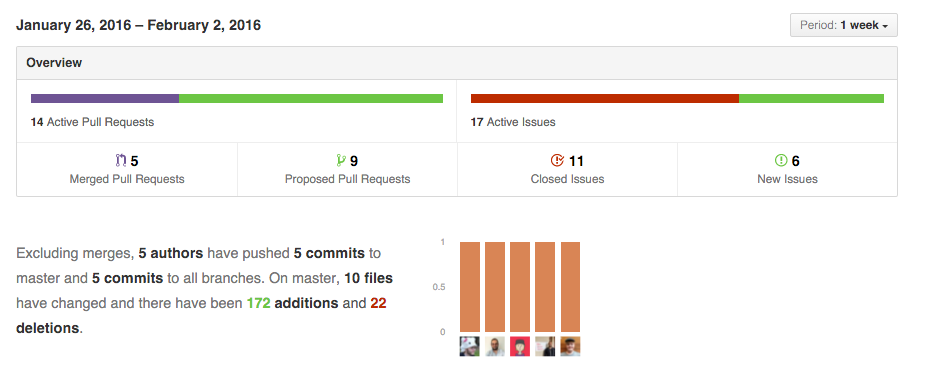Open the fourth contributor avatar
The height and width of the screenshot is (373, 938).
coord(545,347)
